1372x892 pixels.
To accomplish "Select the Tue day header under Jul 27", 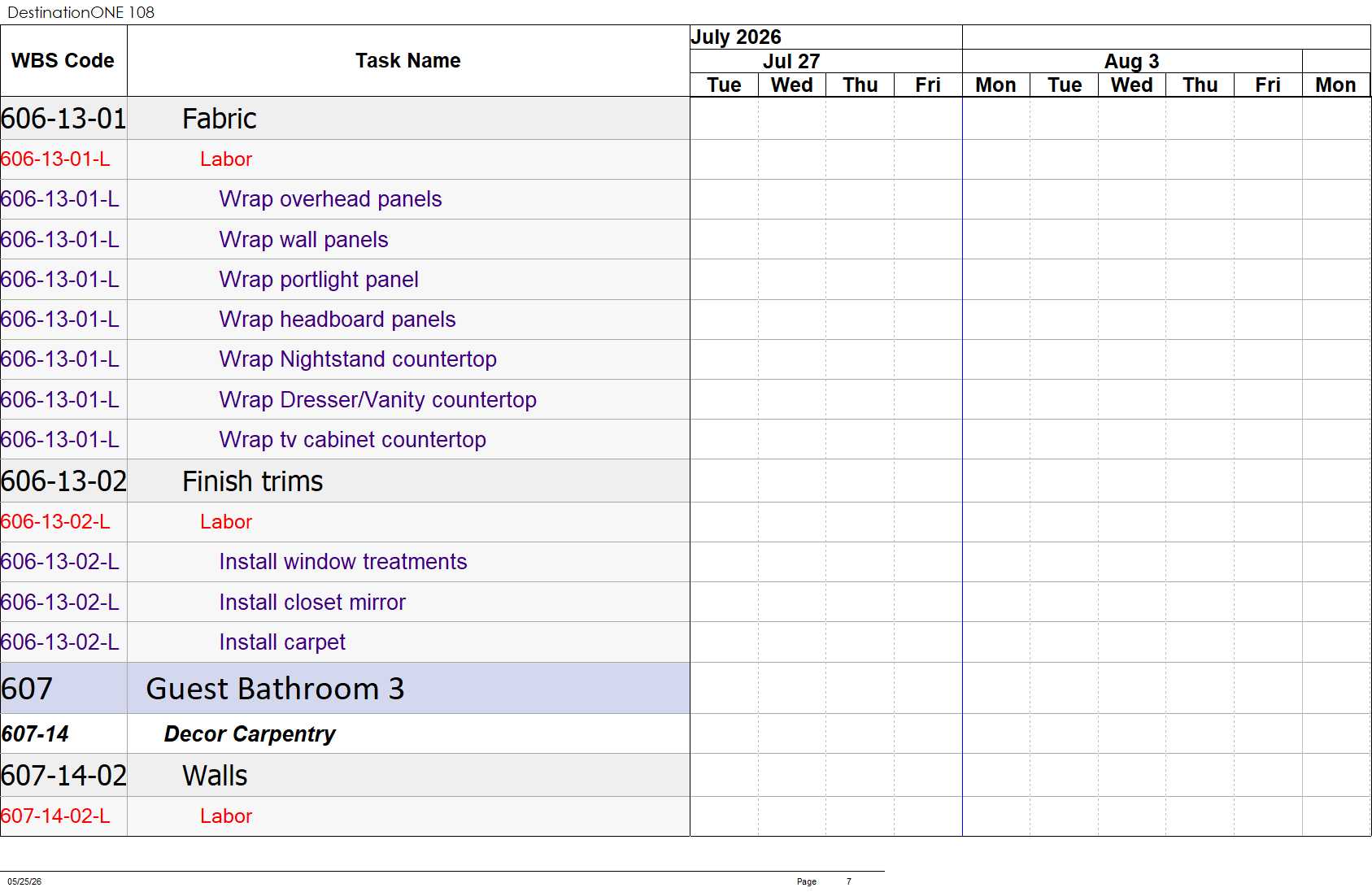I will tap(724, 85).
